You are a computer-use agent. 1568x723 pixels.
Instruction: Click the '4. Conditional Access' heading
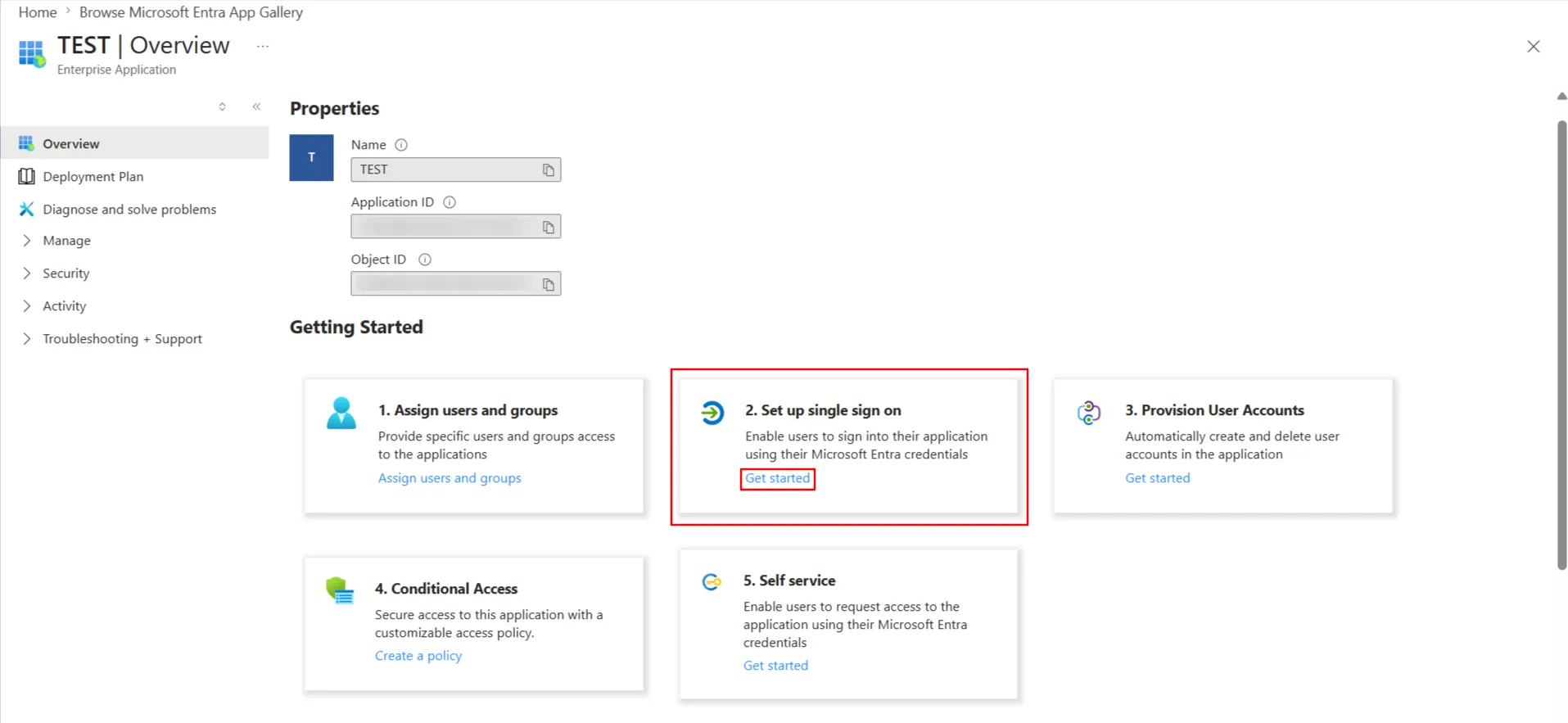tap(446, 589)
